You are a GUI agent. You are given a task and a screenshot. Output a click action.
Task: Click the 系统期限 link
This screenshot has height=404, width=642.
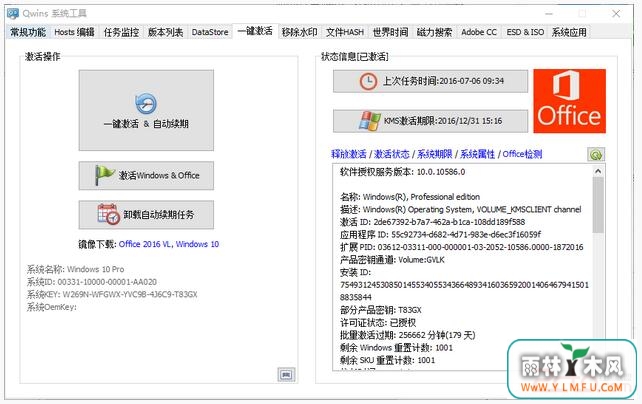coord(435,154)
